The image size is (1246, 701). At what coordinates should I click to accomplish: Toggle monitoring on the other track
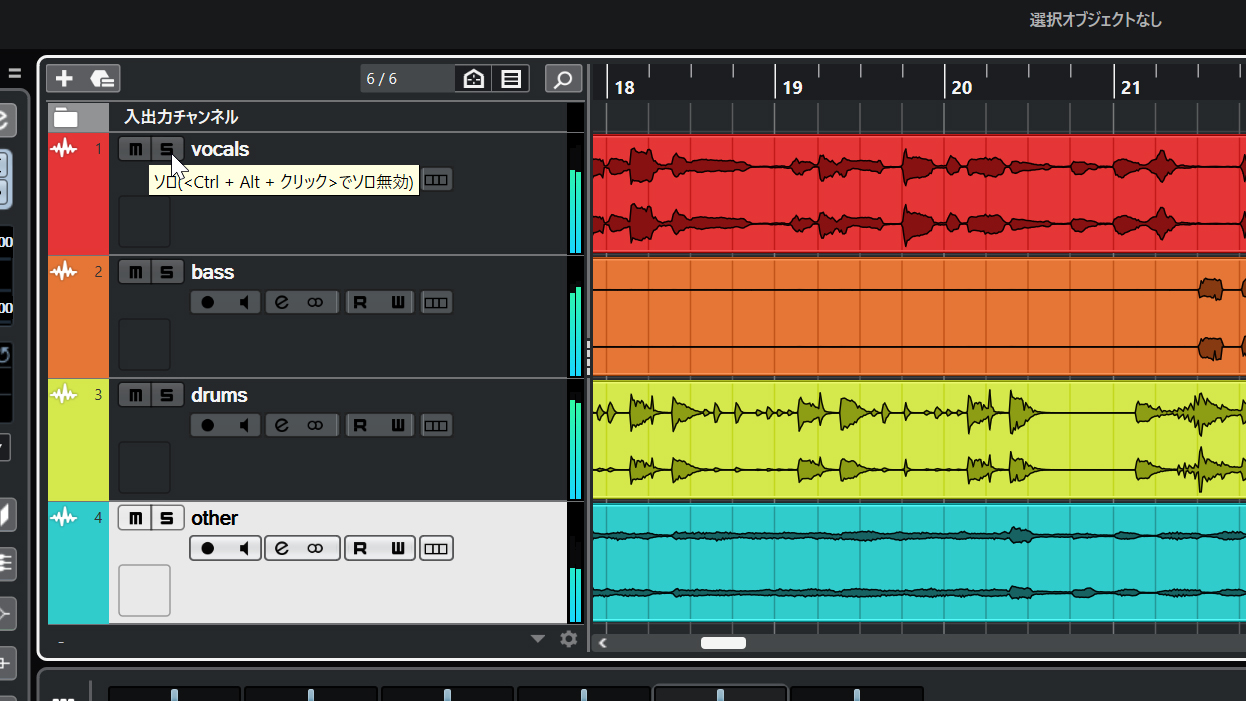click(x=243, y=548)
